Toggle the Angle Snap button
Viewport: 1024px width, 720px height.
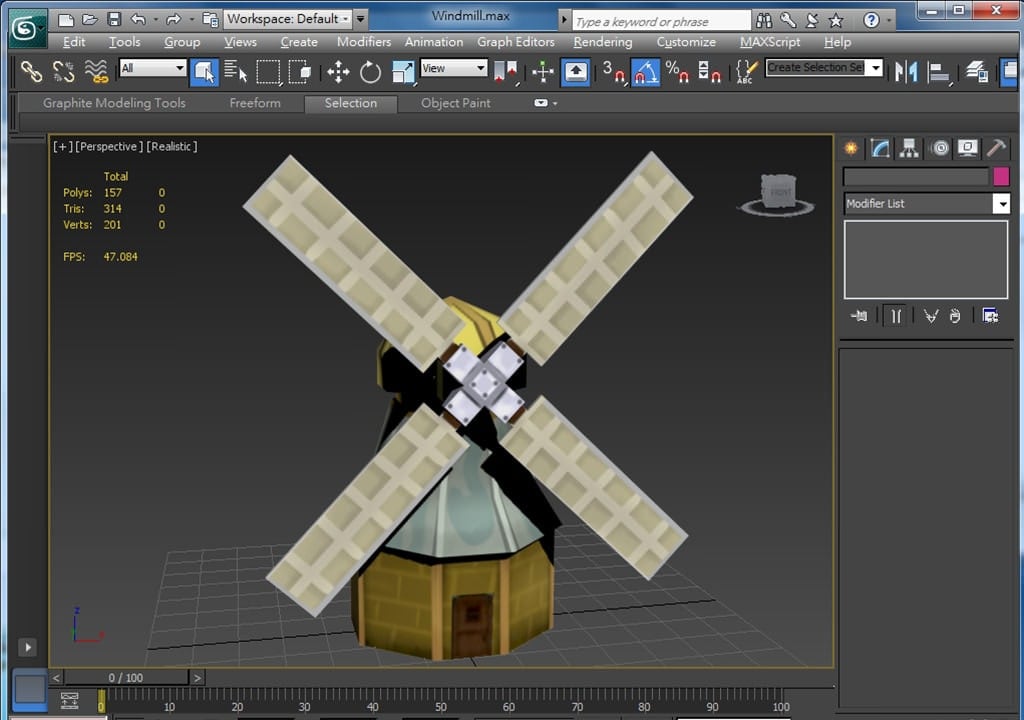645,71
